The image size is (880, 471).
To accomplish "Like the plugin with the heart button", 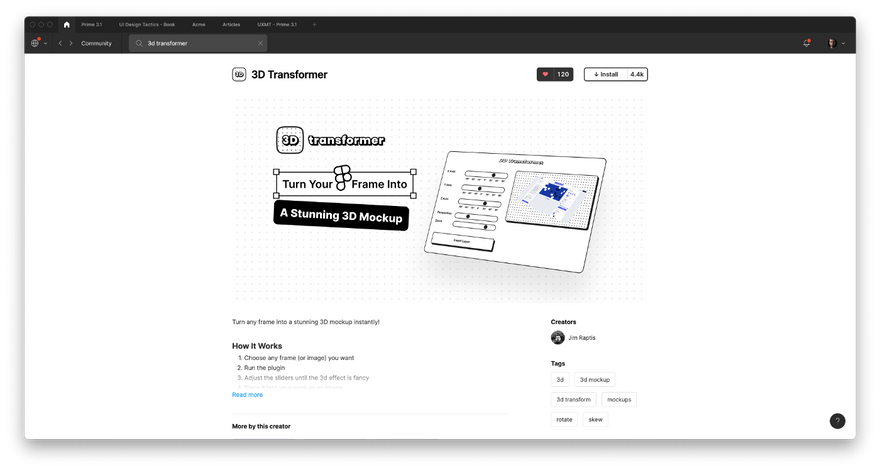I will [545, 74].
